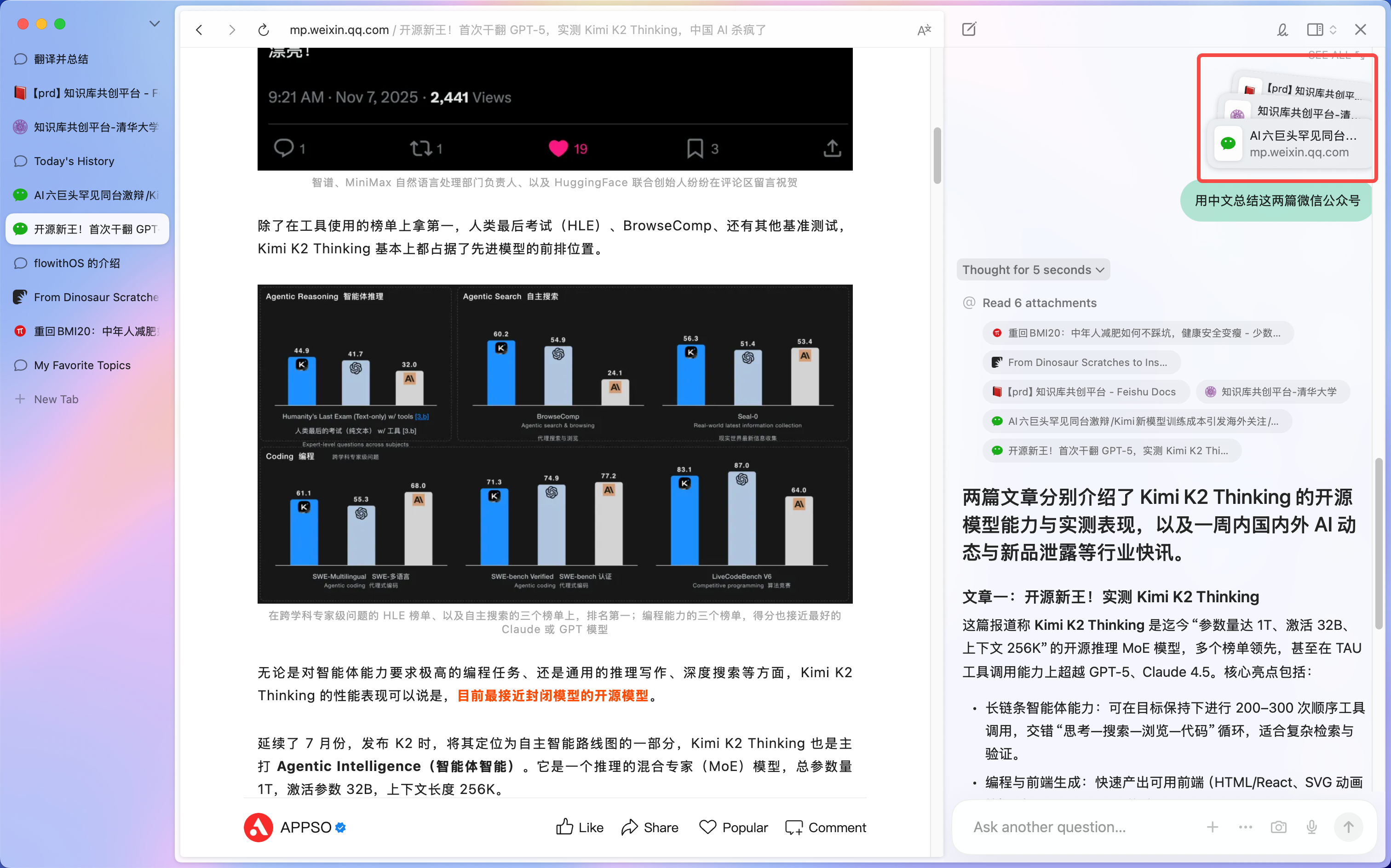Click the plus add attachment icon
Image resolution: width=1391 pixels, height=868 pixels.
pos(1213,827)
